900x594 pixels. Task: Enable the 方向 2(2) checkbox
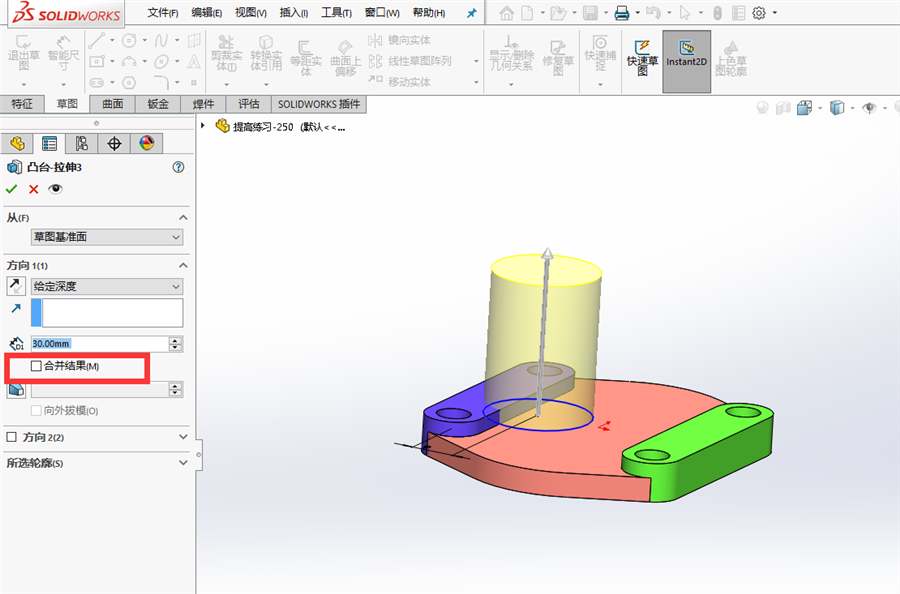click(x=11, y=437)
